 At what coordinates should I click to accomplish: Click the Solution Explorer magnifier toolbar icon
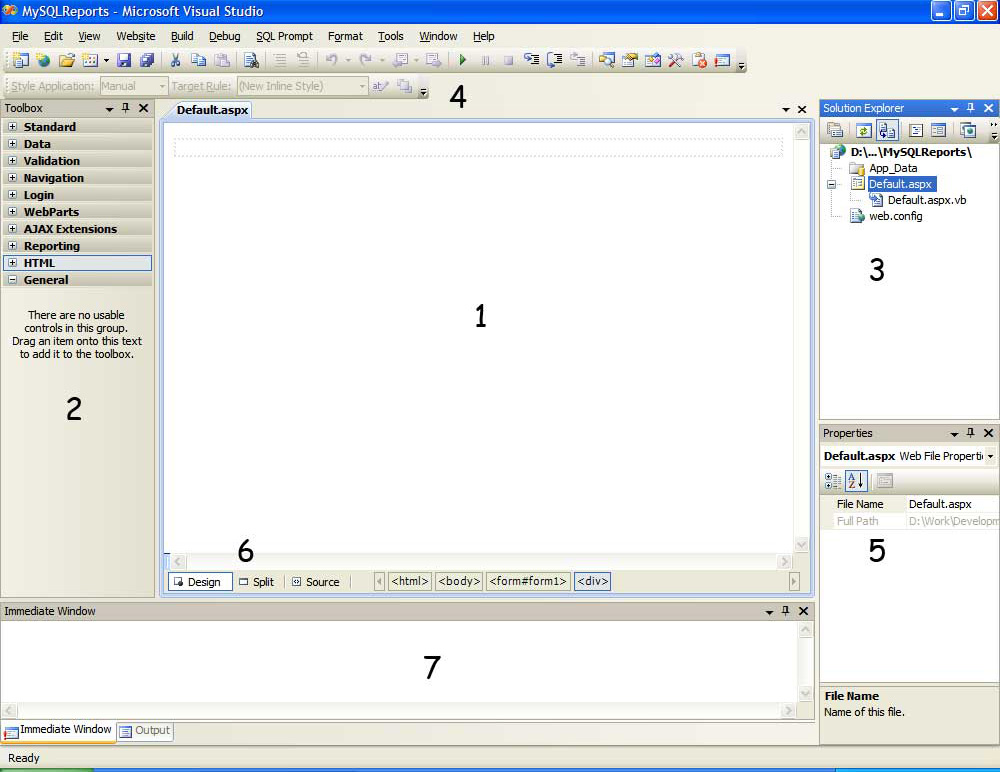click(607, 60)
